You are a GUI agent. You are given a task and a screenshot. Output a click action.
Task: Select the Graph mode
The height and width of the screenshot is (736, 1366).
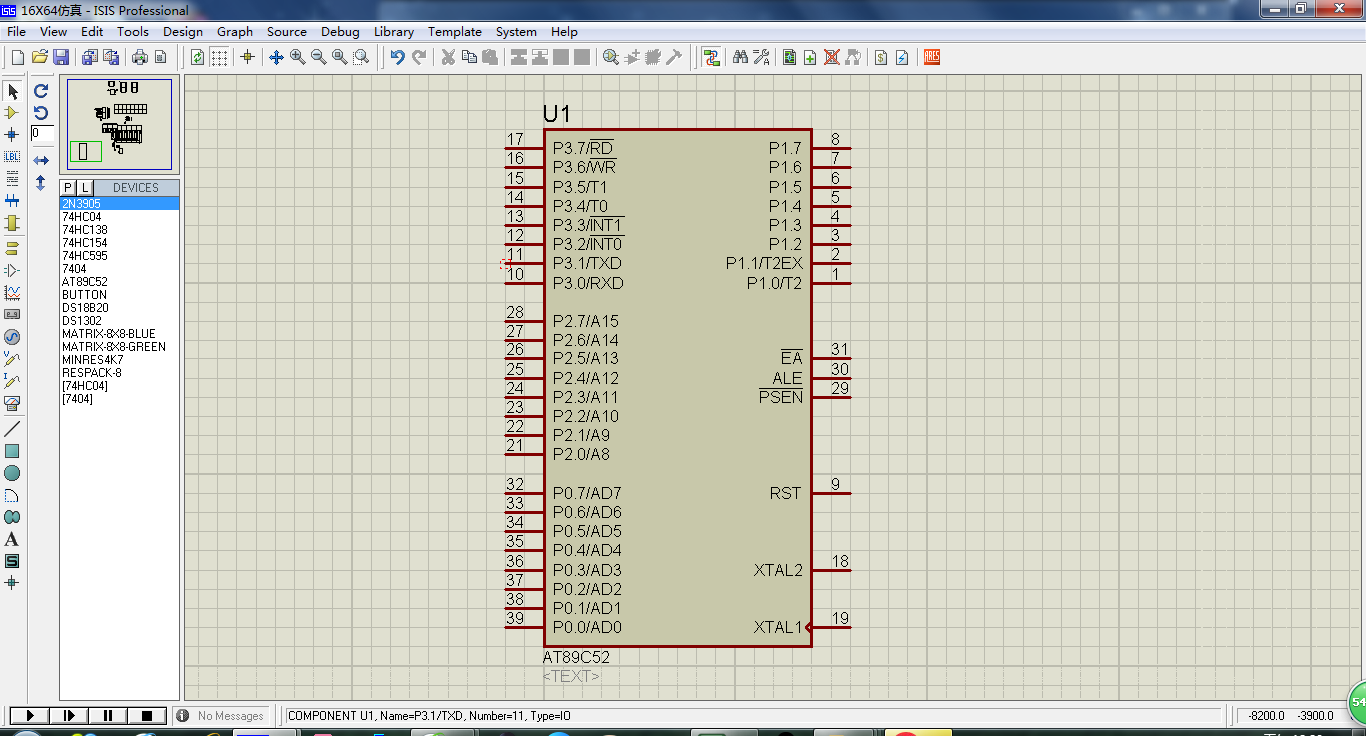(x=12, y=292)
